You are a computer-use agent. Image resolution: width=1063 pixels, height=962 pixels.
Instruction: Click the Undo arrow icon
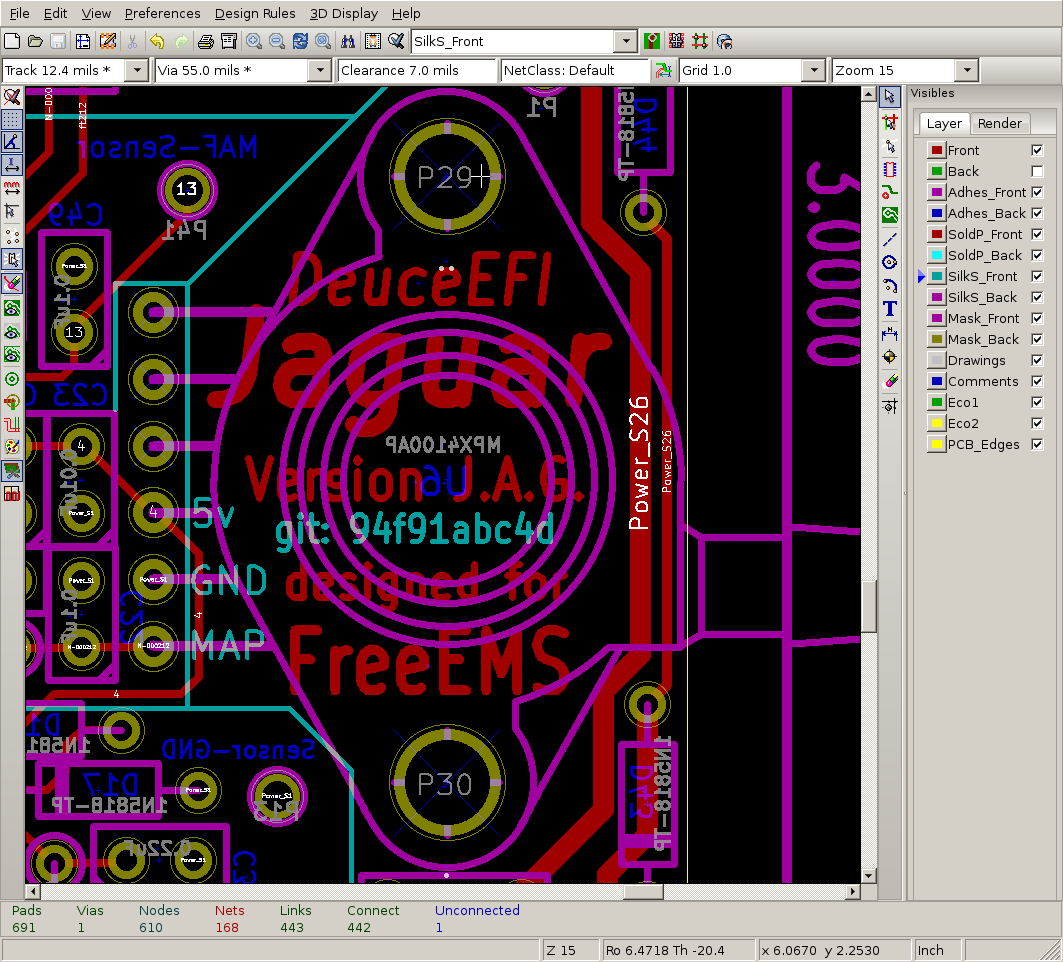point(157,41)
